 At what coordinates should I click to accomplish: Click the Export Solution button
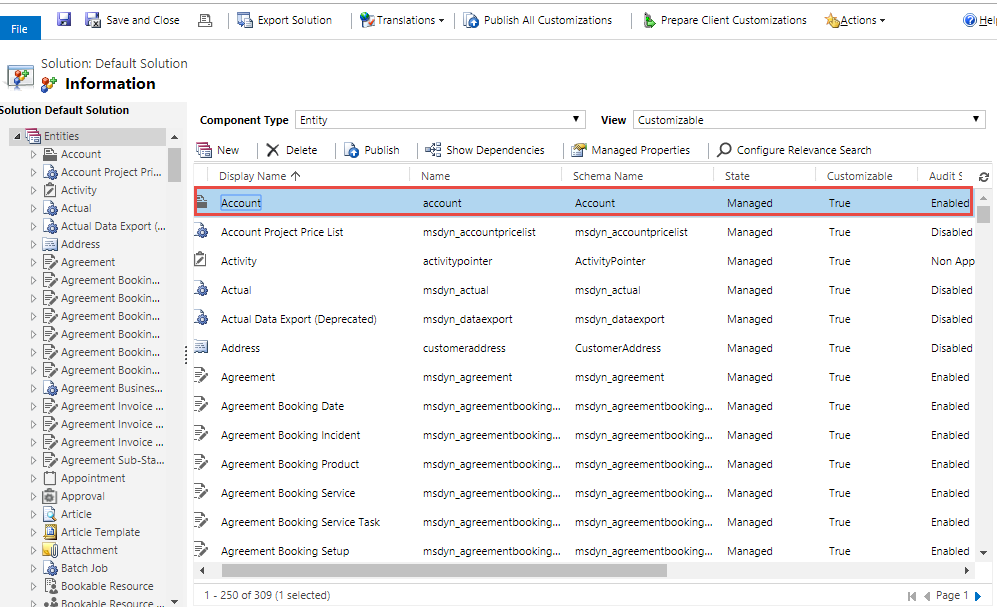pyautogui.click(x=285, y=20)
